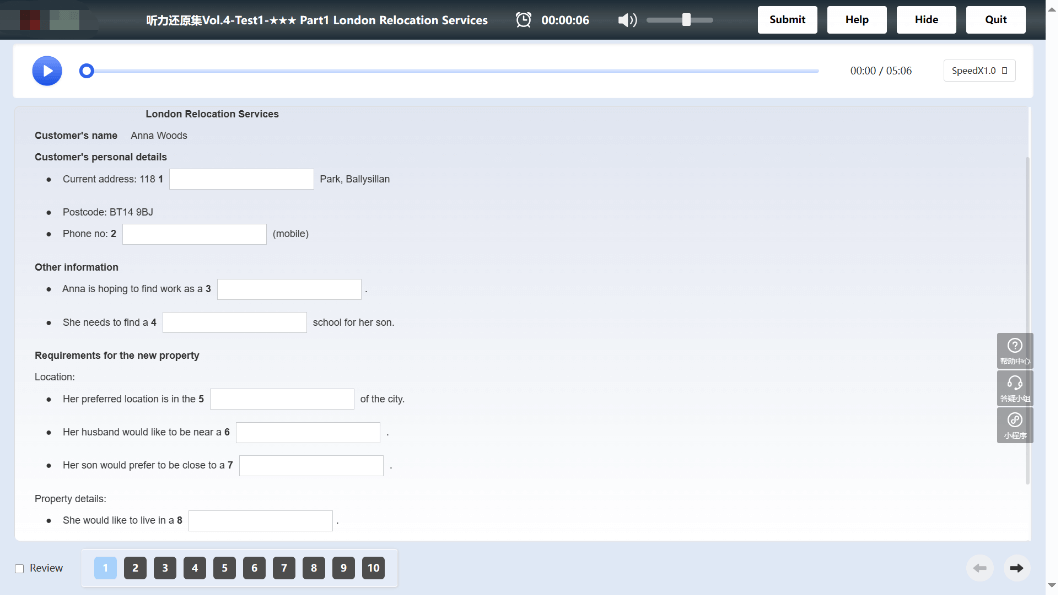Screen dimensions: 1058x595
Task: Jump to question 9 in navigator
Action: point(343,568)
